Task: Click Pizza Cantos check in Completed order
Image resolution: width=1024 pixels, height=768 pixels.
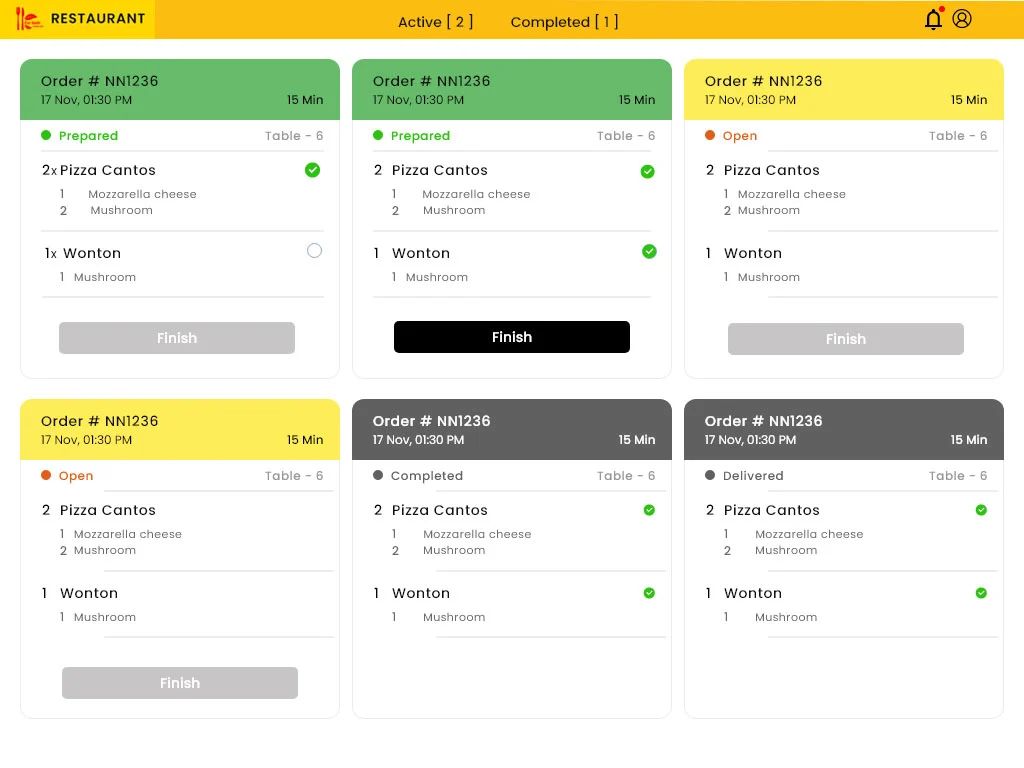Action: pos(649,510)
